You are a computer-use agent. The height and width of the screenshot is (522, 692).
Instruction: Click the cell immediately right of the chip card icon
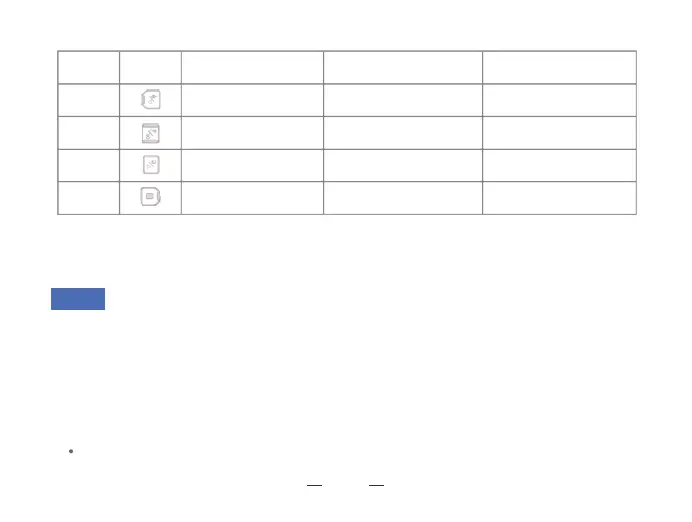tap(252, 198)
